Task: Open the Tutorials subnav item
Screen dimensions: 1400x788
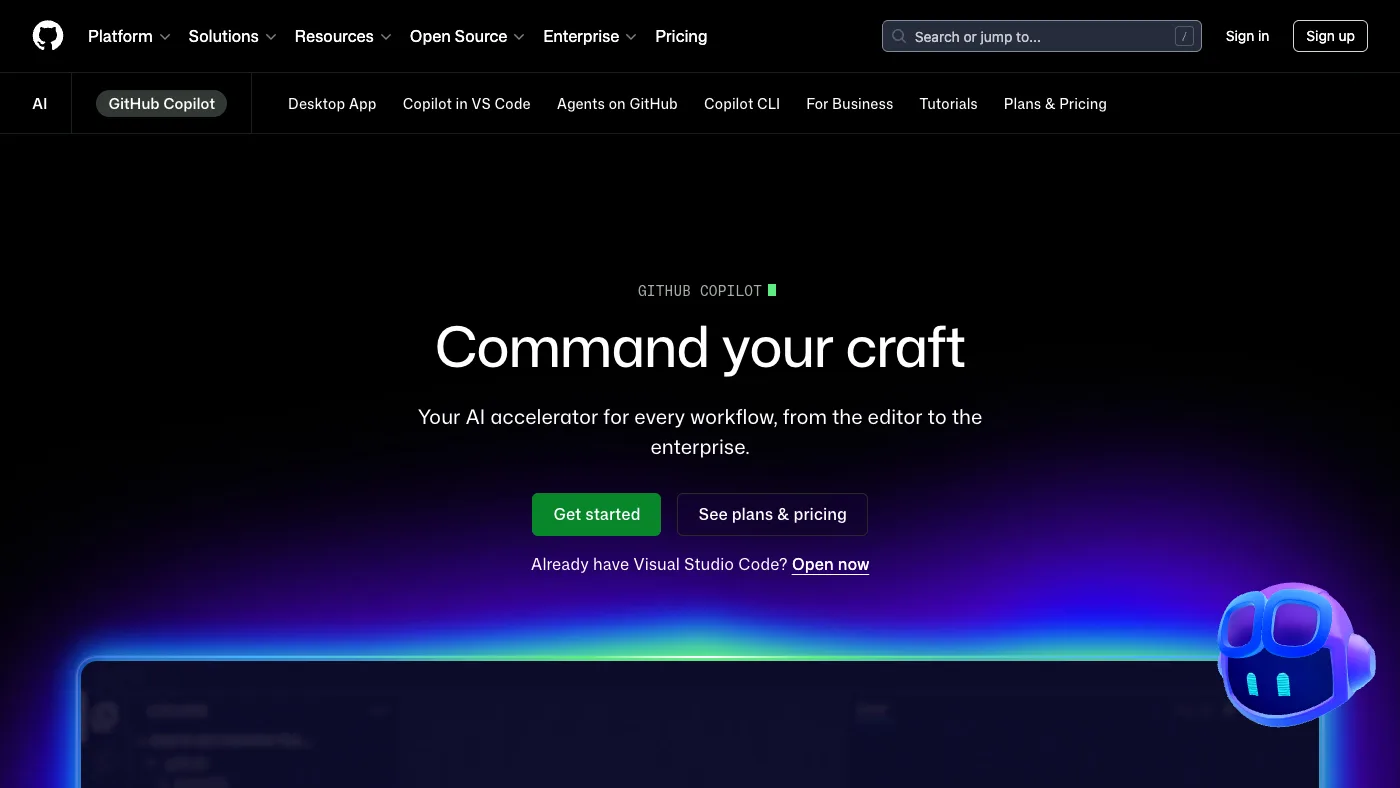Action: pyautogui.click(x=949, y=103)
